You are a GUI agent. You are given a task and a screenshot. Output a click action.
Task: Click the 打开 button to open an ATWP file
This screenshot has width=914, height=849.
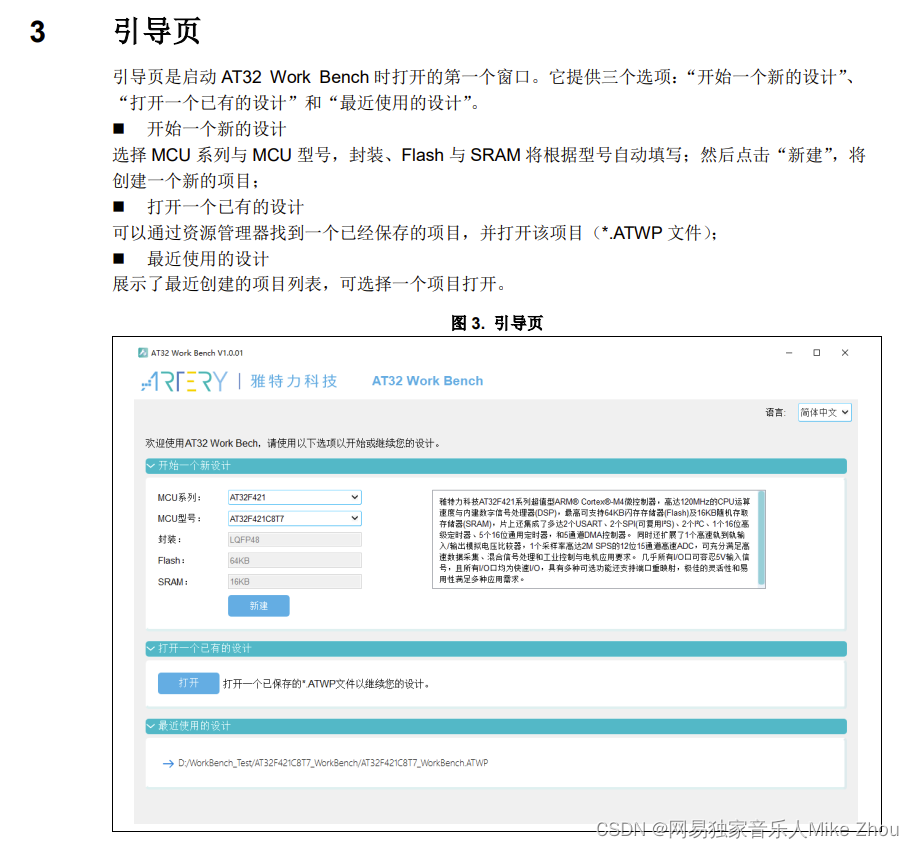[x=188, y=682]
